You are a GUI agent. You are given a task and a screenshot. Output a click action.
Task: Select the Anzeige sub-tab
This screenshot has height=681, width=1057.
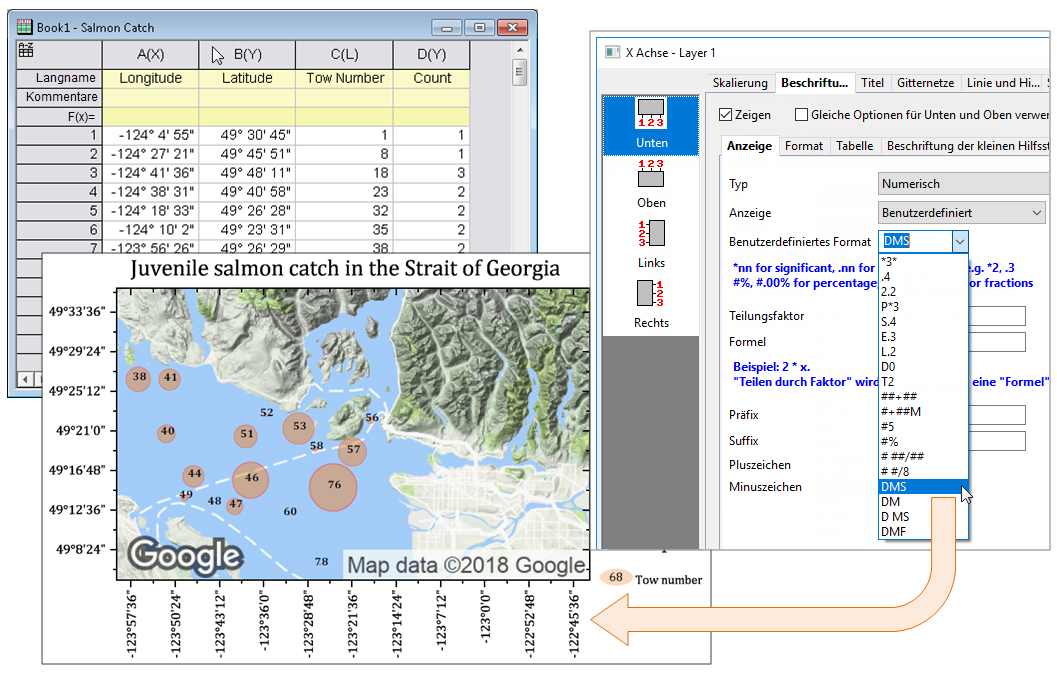(749, 146)
